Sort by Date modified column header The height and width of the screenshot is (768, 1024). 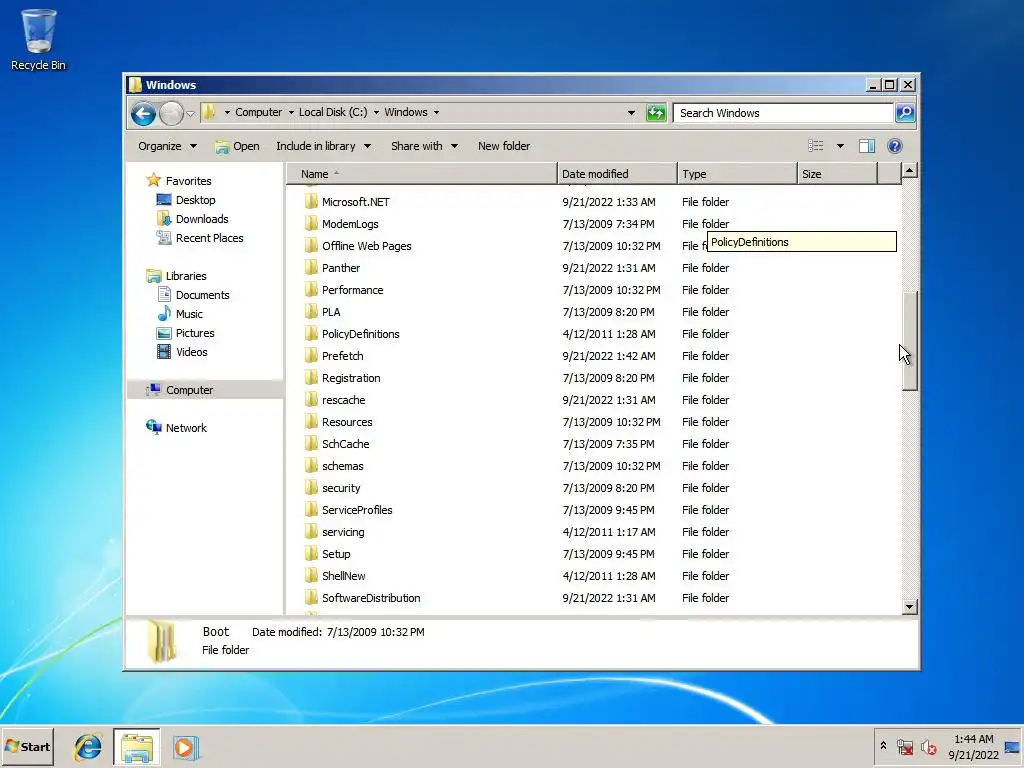[617, 174]
